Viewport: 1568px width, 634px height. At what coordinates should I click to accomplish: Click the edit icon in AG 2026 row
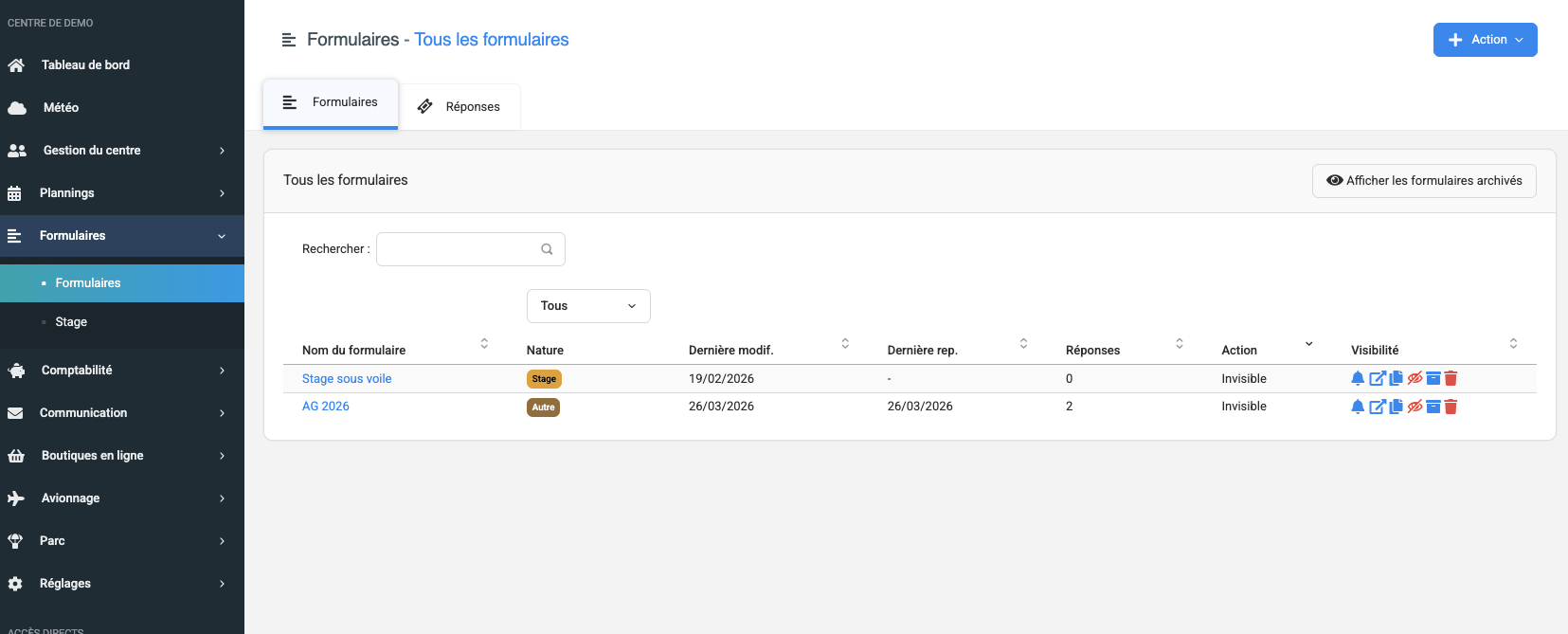(1378, 407)
